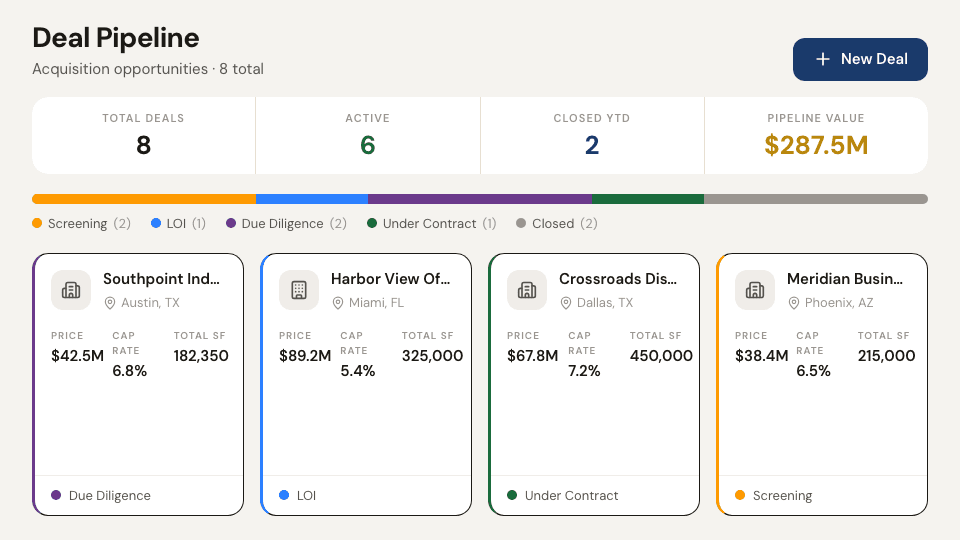Open the Active deals stat card
Viewport: 960px width, 540px height.
pos(367,135)
